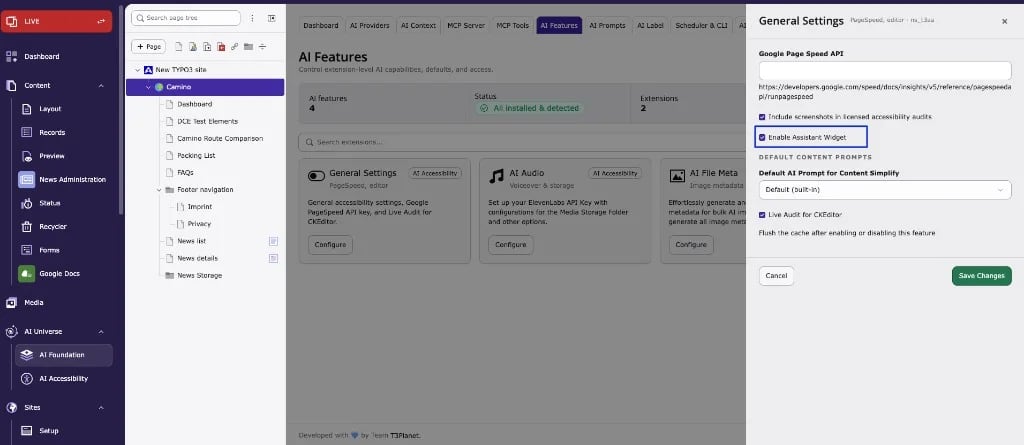Click the Save Changes button
Screen dimensions: 1024x445
[982, 276]
